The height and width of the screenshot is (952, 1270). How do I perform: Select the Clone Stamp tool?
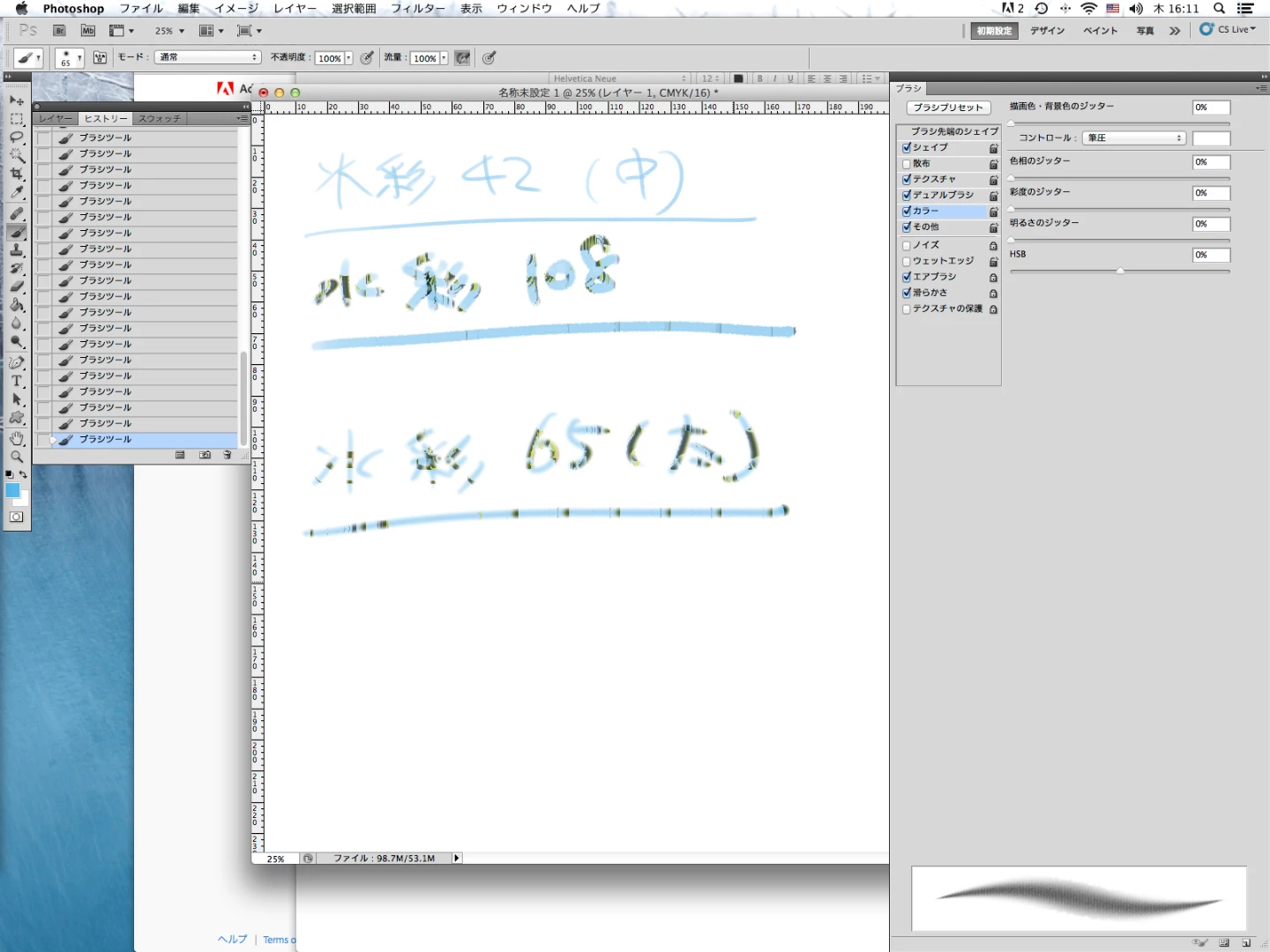click(17, 250)
